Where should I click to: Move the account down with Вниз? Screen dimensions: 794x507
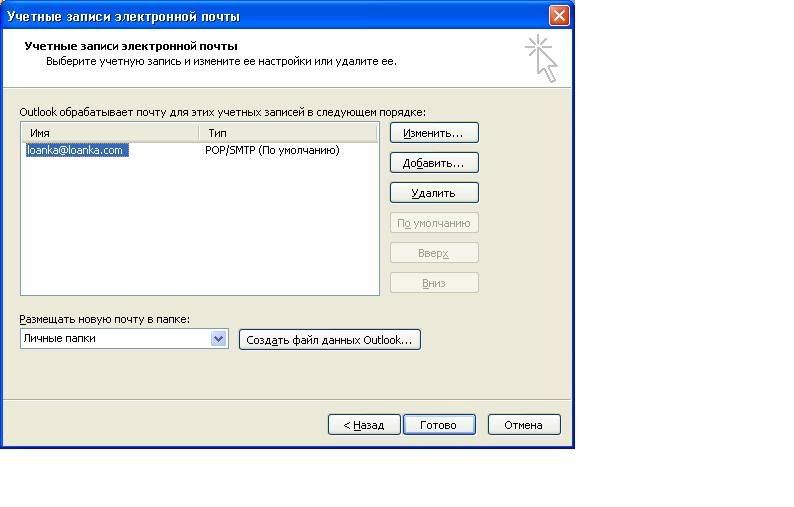pos(433,283)
